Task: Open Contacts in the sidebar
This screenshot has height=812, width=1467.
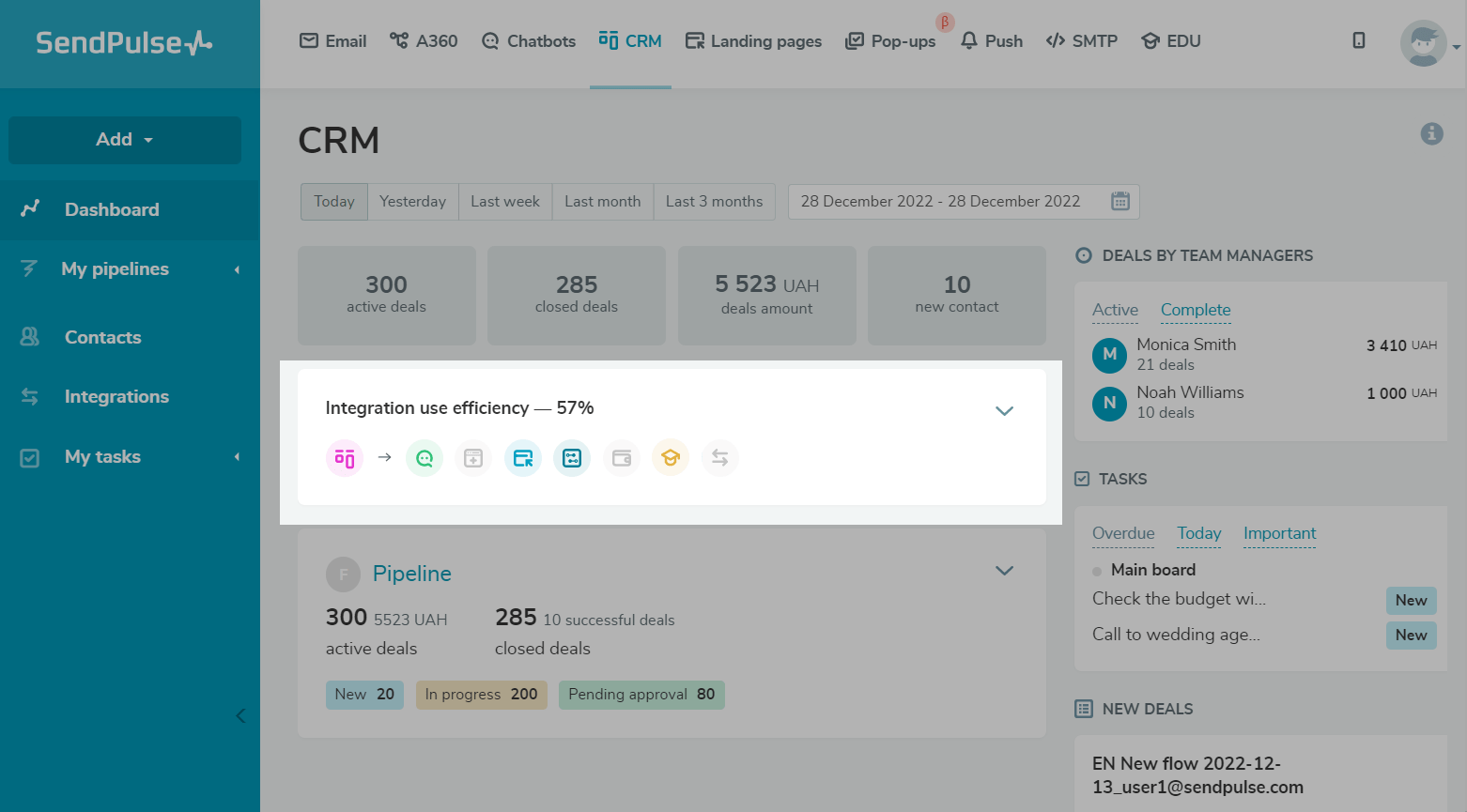Action: point(130,337)
